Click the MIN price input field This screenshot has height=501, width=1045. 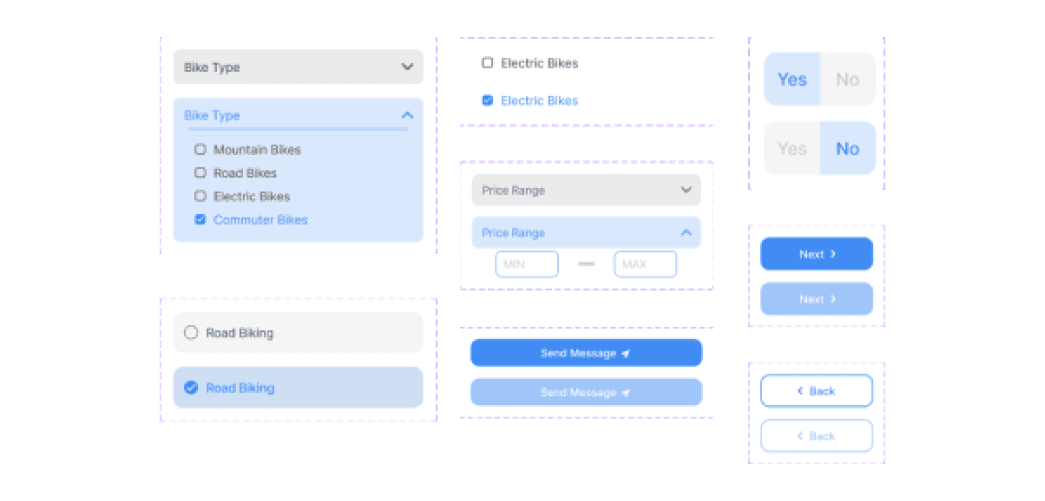point(527,264)
